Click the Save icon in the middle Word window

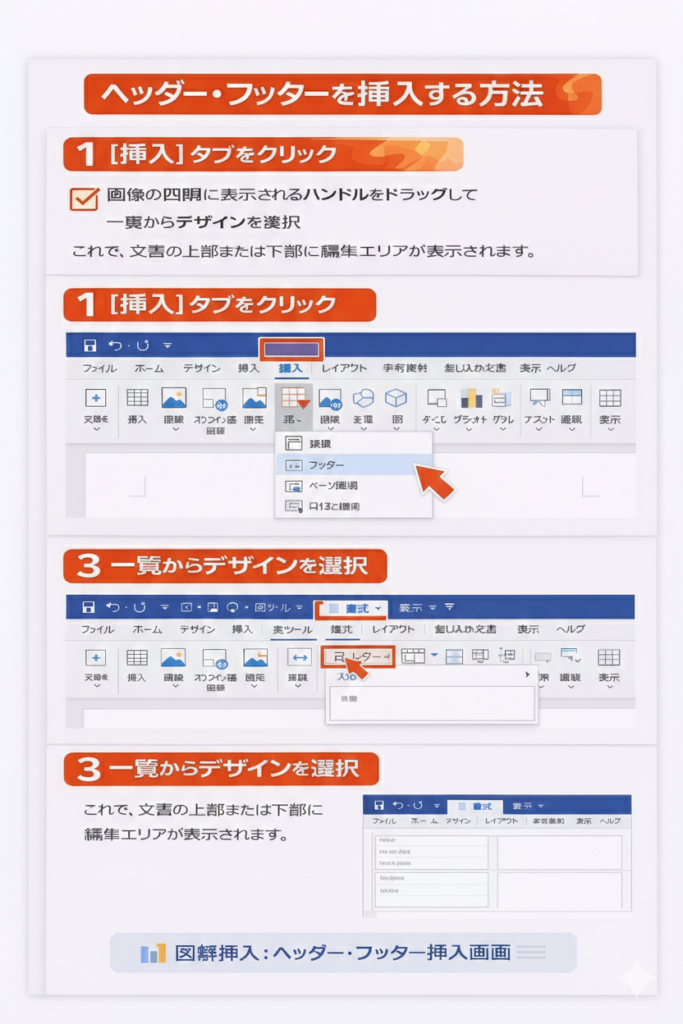89,607
